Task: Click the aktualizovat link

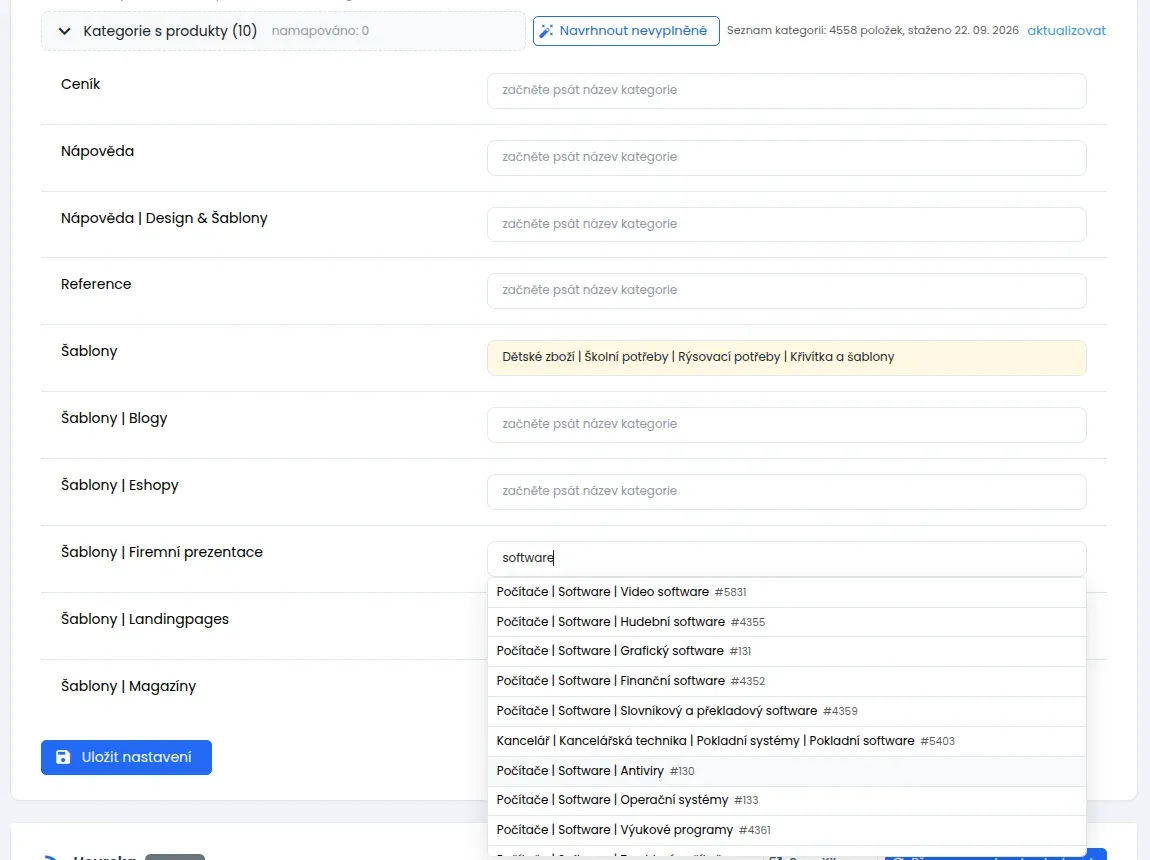Action: pos(1066,31)
